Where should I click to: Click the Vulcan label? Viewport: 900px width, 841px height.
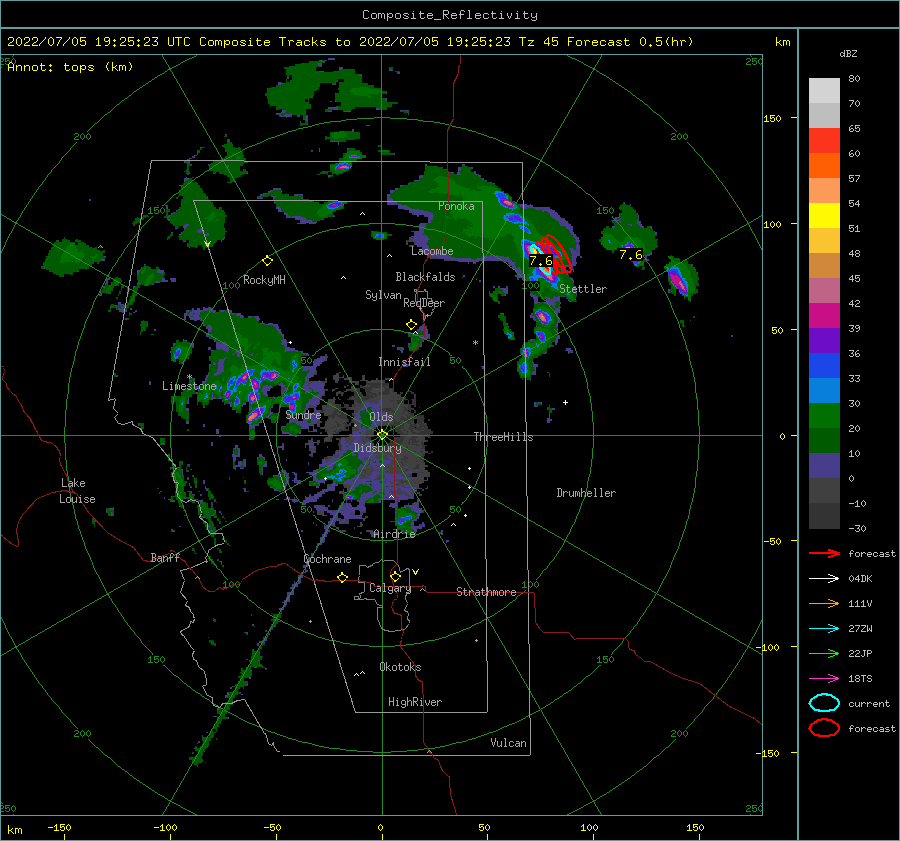click(509, 743)
